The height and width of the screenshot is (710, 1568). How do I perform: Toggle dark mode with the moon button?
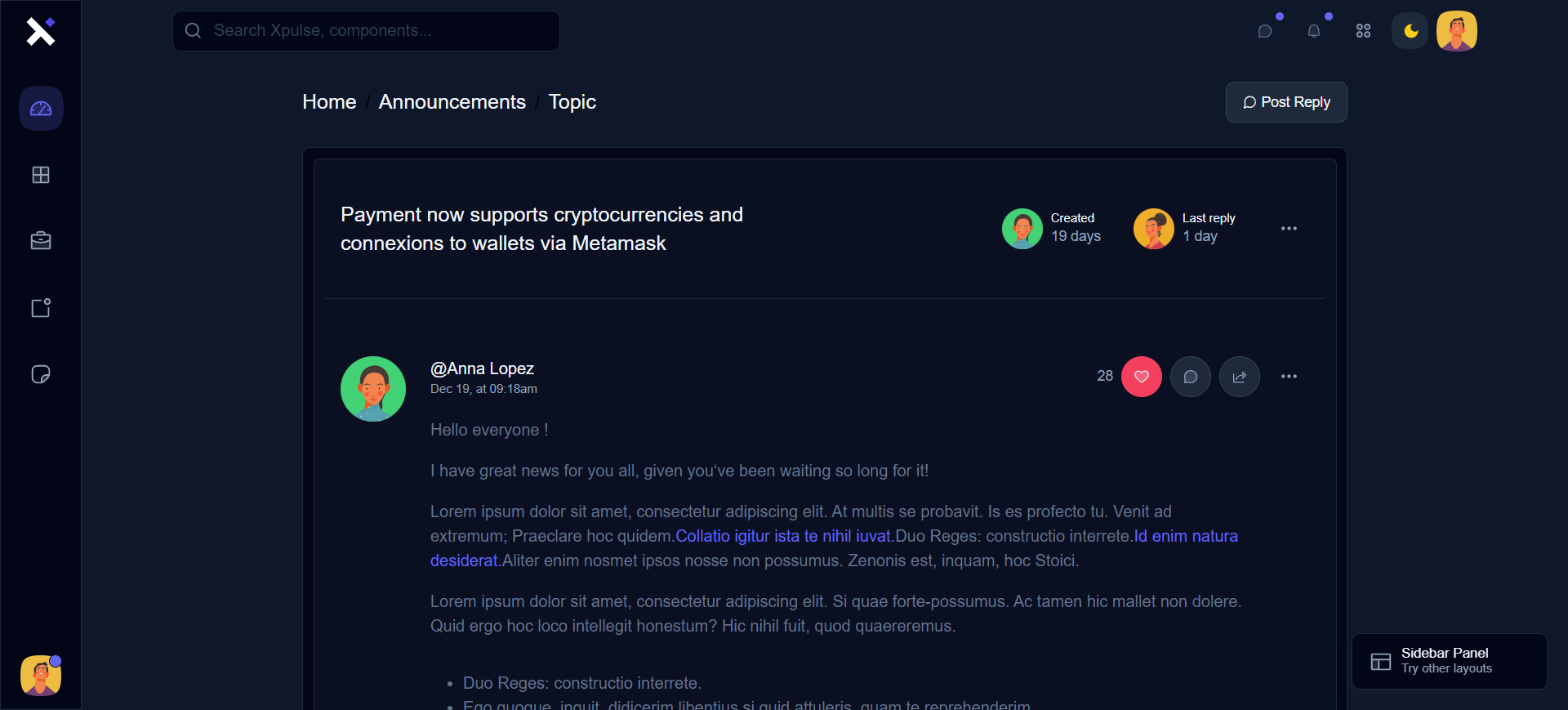(x=1410, y=31)
